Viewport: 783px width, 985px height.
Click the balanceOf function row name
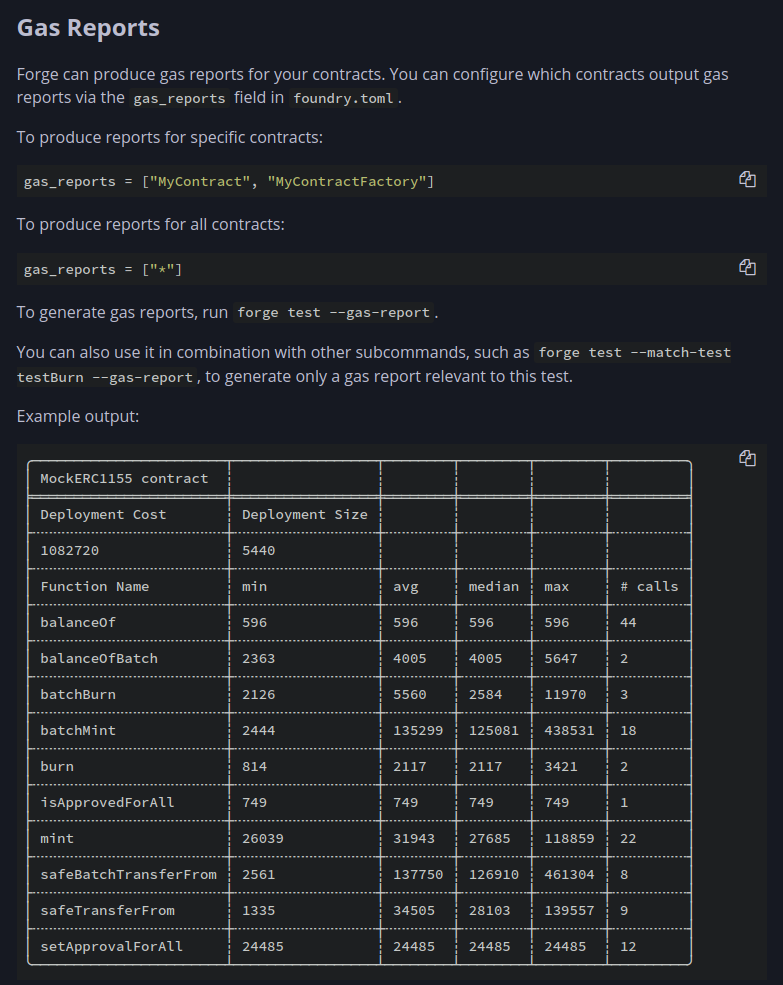tap(78, 623)
